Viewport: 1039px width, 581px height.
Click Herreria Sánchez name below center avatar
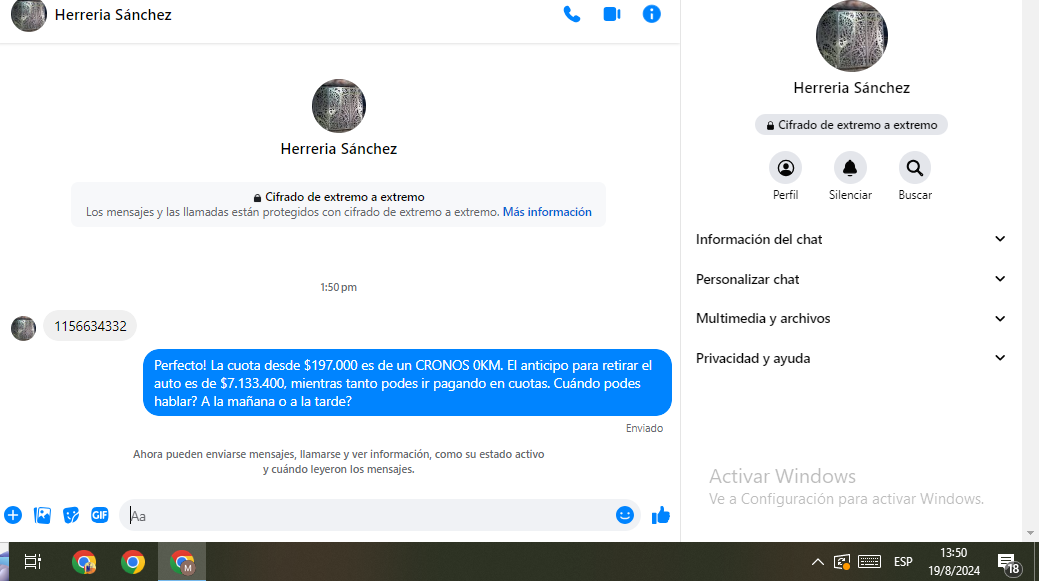[x=339, y=148]
